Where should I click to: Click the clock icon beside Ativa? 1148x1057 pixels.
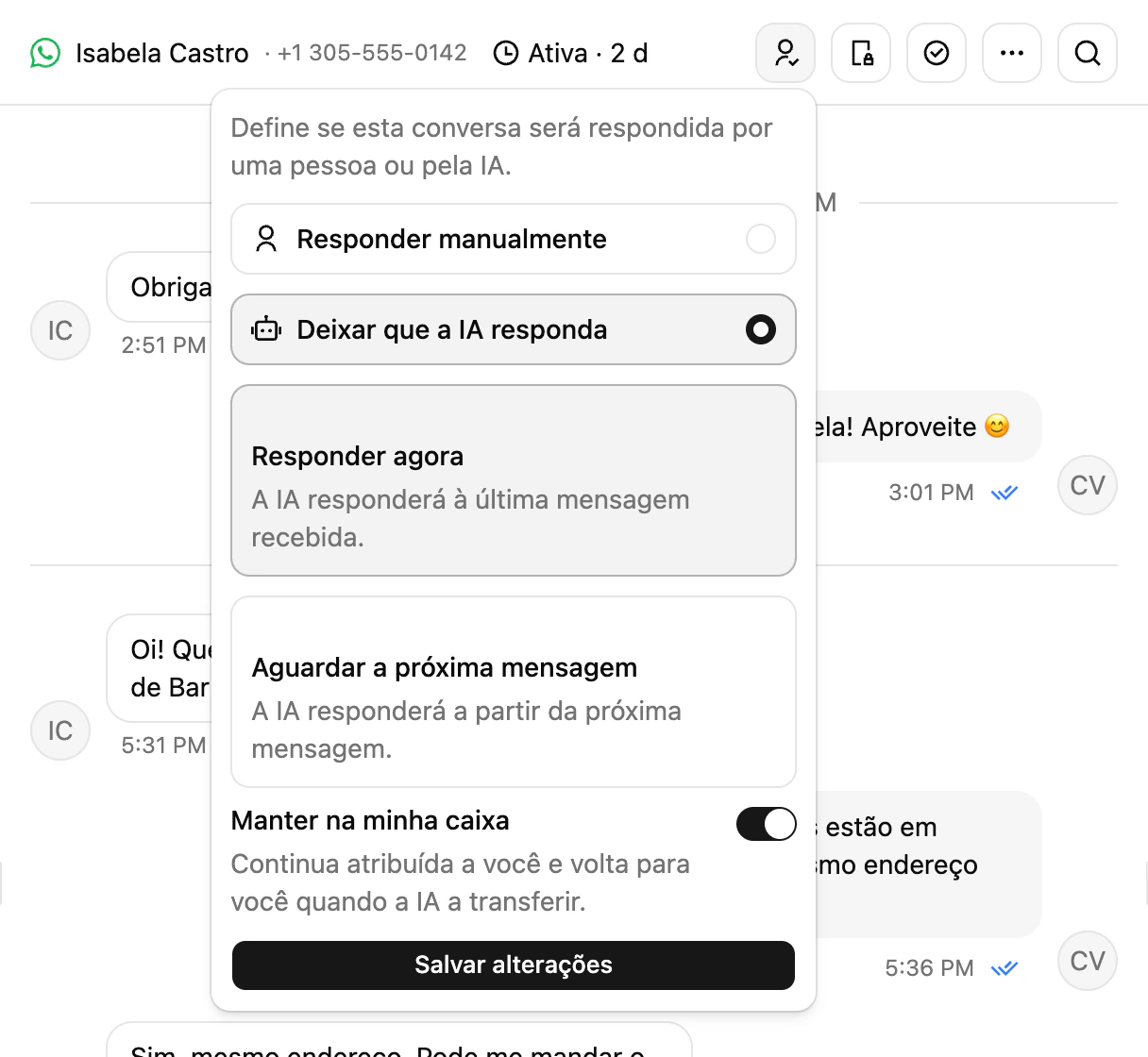click(506, 53)
